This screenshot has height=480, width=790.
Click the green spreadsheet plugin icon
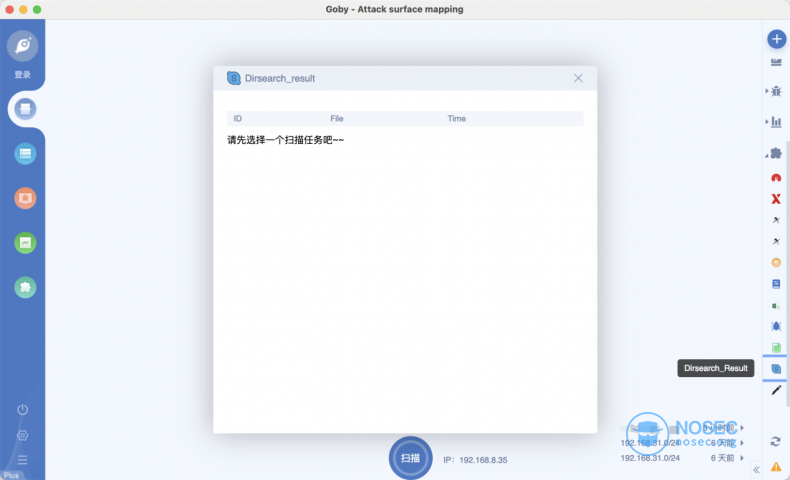(776, 347)
